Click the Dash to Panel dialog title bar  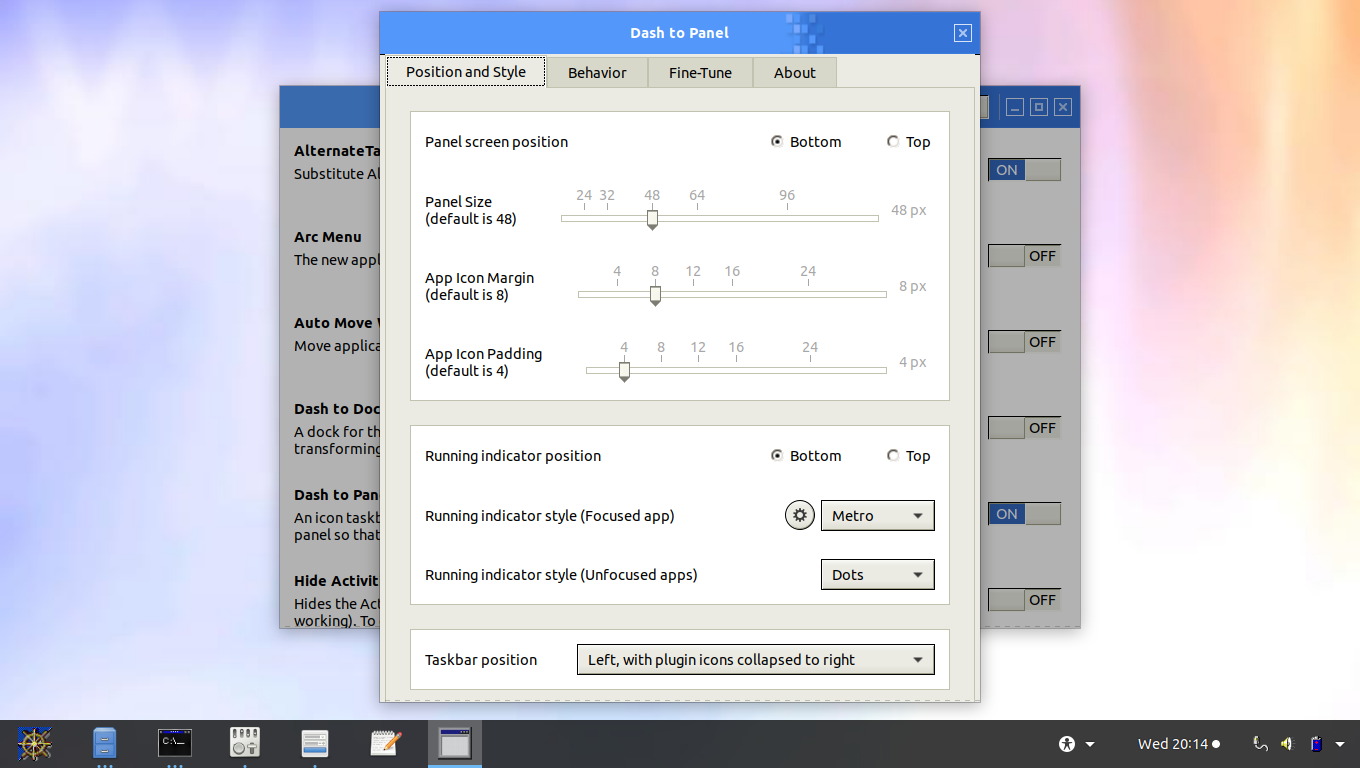[x=680, y=33]
